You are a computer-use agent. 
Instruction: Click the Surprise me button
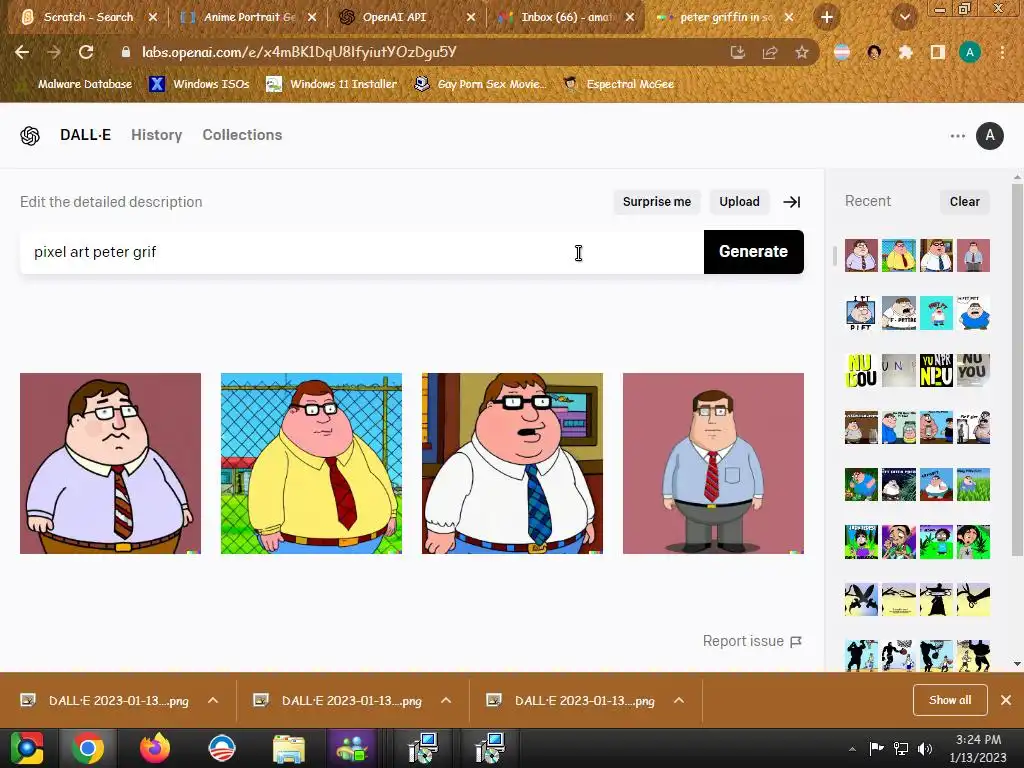pyautogui.click(x=657, y=202)
